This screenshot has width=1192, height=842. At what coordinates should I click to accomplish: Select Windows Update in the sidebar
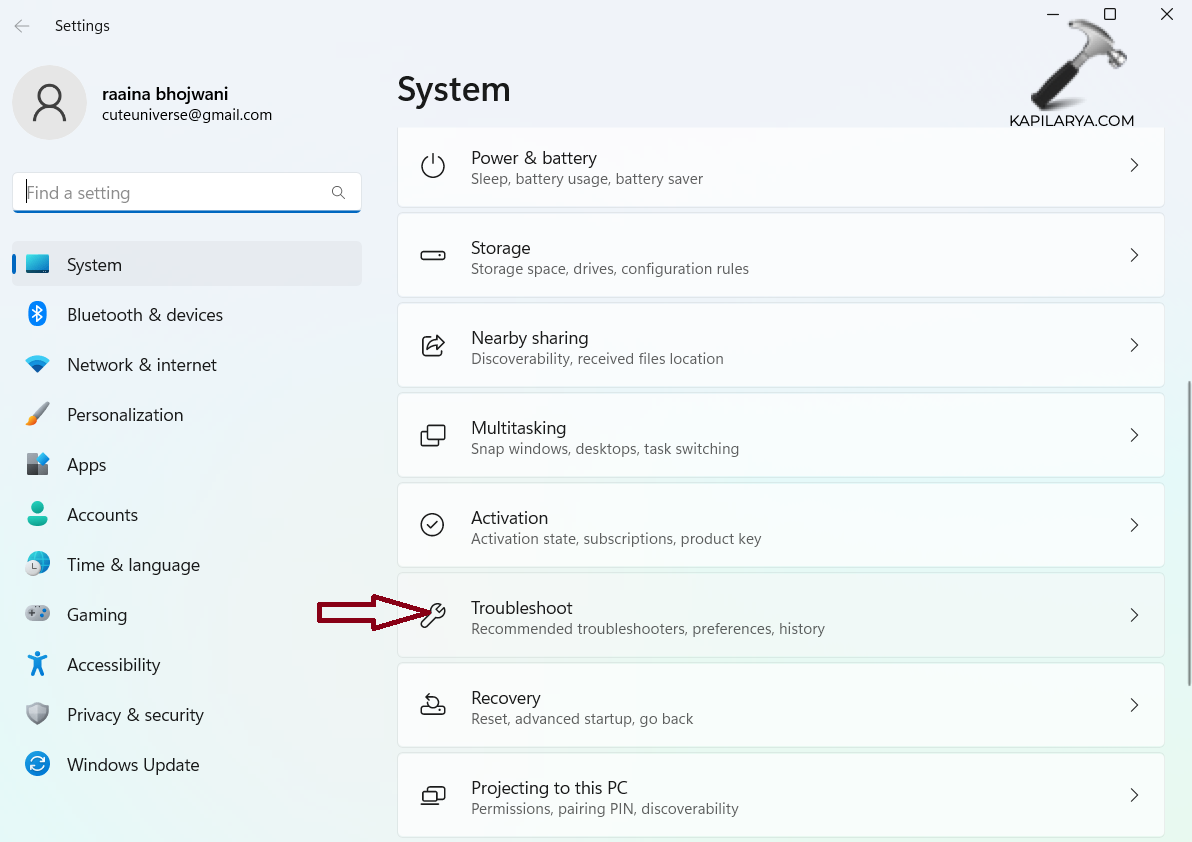point(132,765)
